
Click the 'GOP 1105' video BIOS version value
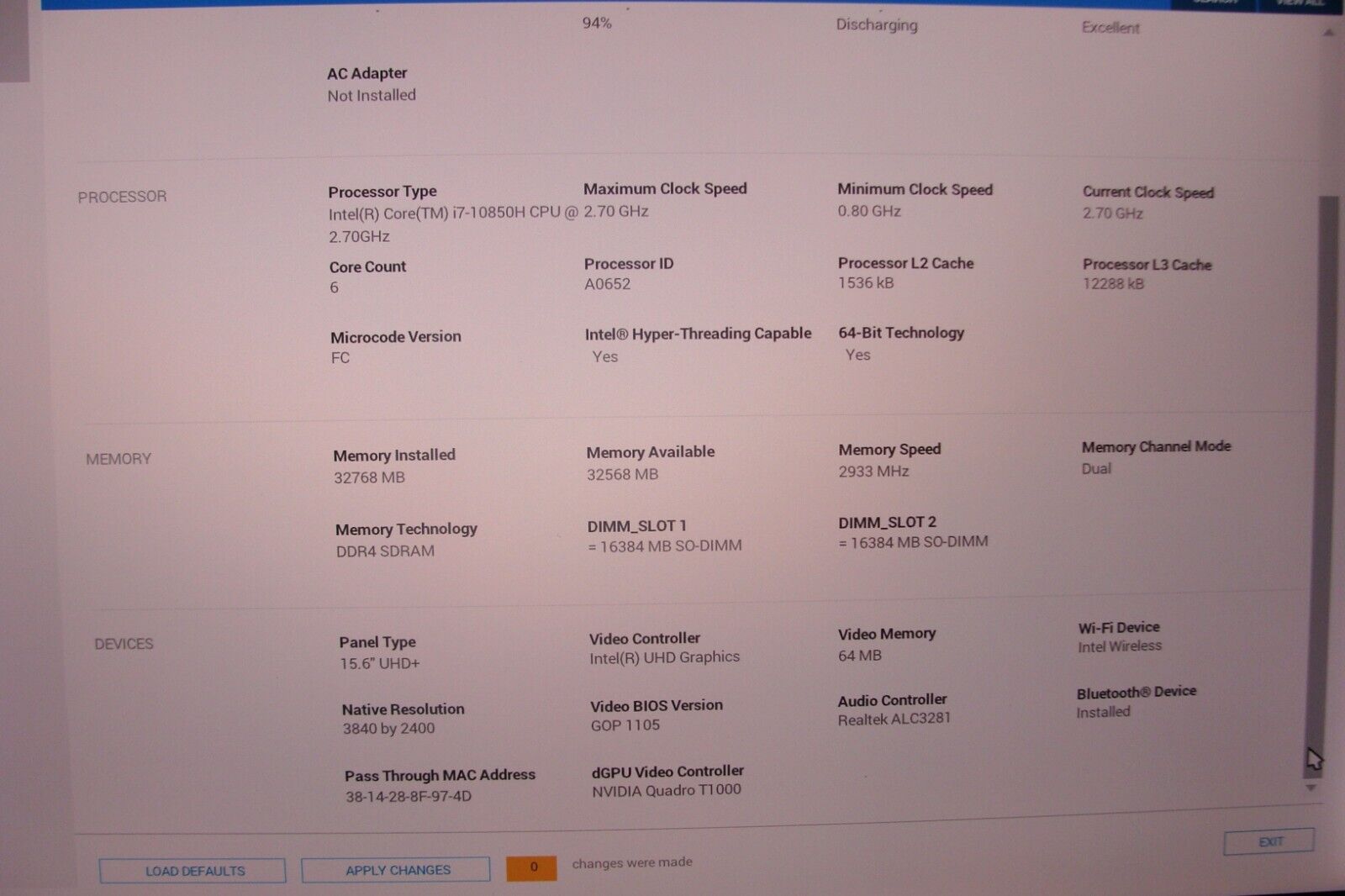pos(625,725)
